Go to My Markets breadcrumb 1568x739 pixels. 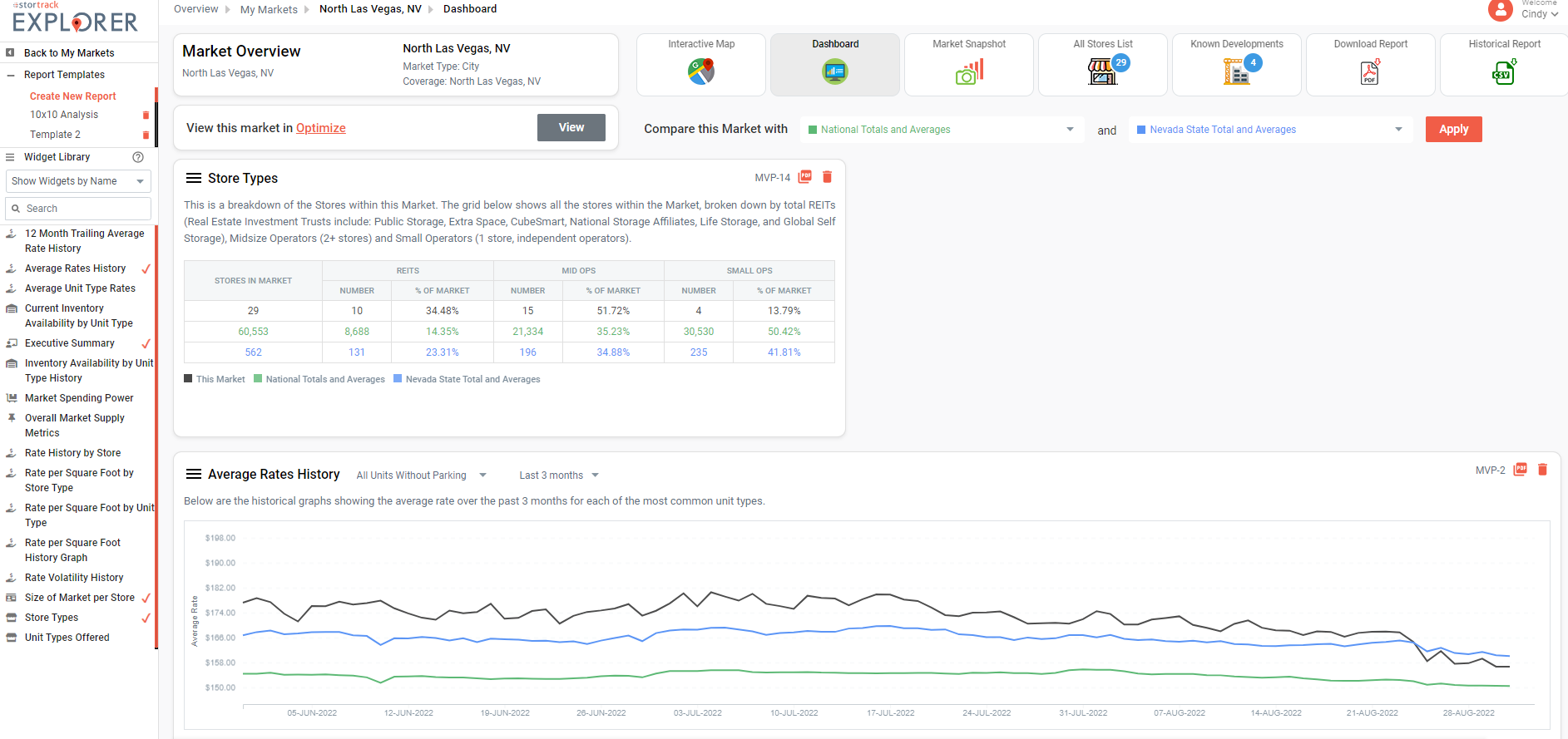269,10
